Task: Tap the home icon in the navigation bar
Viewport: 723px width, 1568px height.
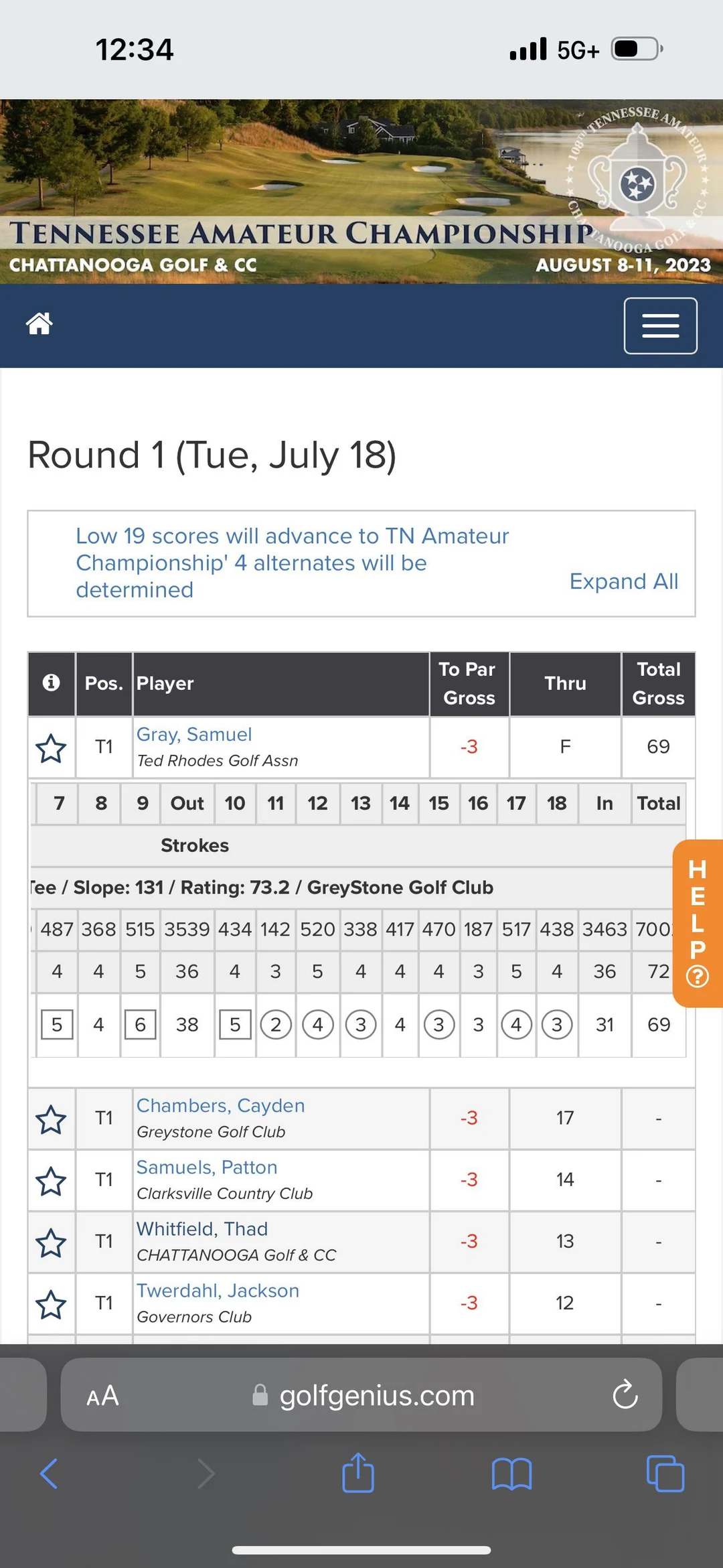Action: point(38,324)
